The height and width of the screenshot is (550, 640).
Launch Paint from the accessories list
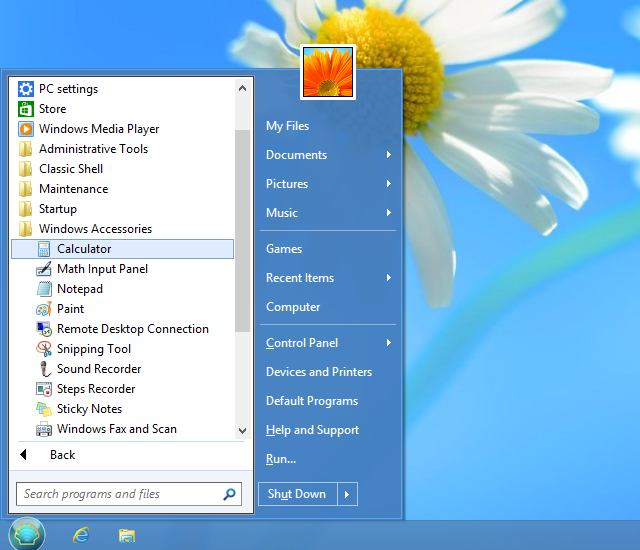click(x=44, y=309)
